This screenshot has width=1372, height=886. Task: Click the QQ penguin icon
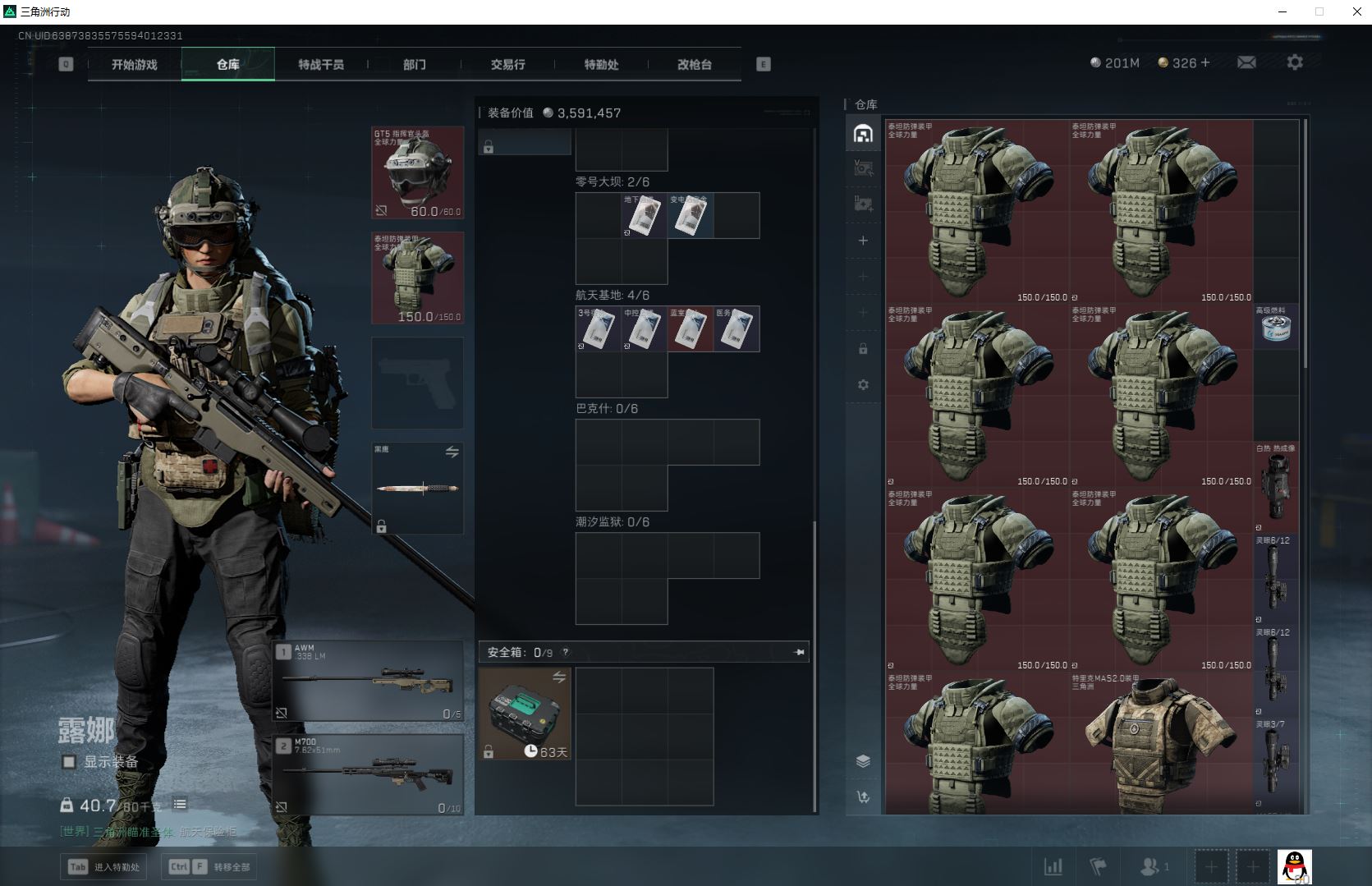point(1295,866)
